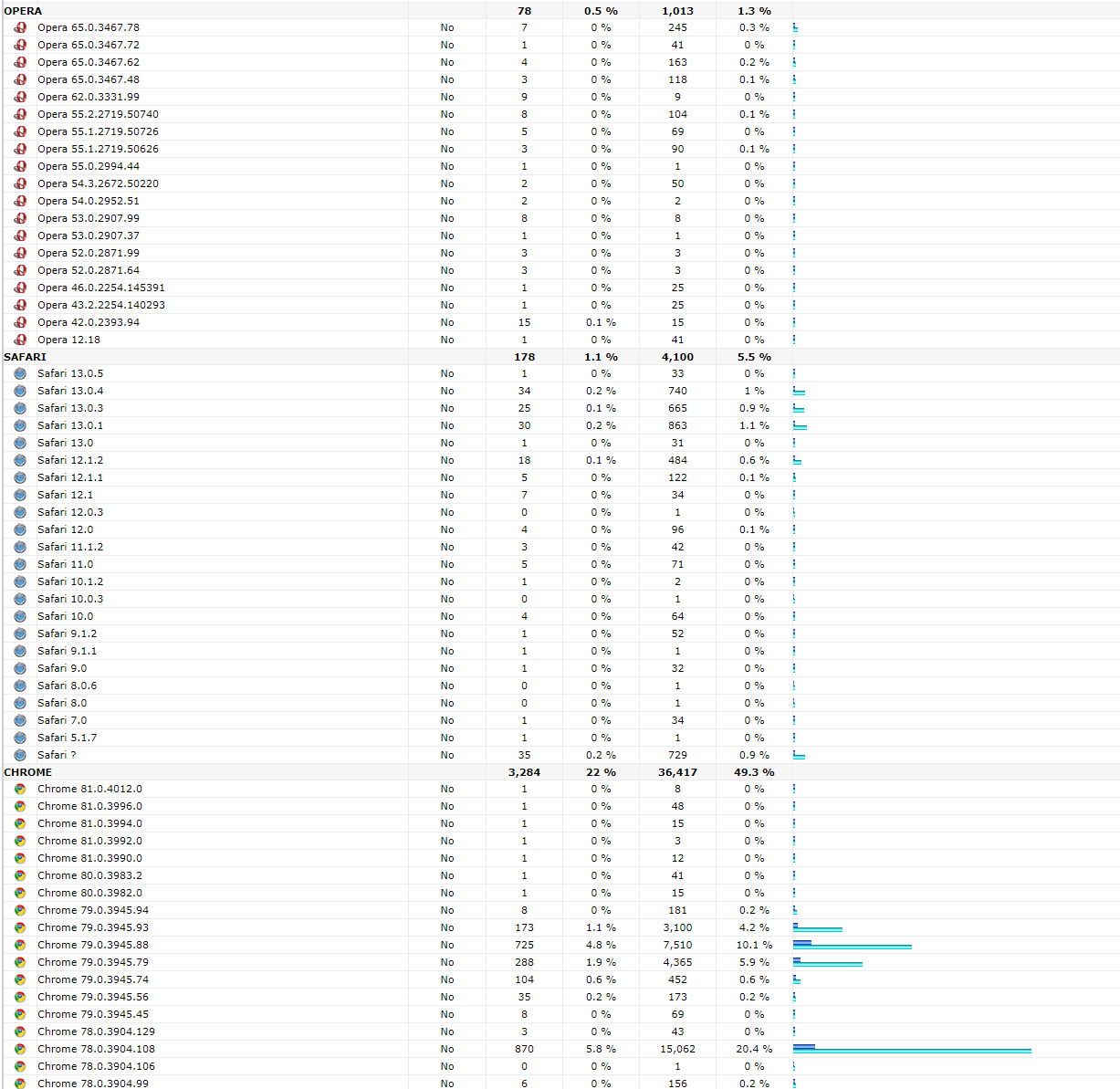
Task: Click the Chrome 81.0.4012.0 icon
Action: 20,789
